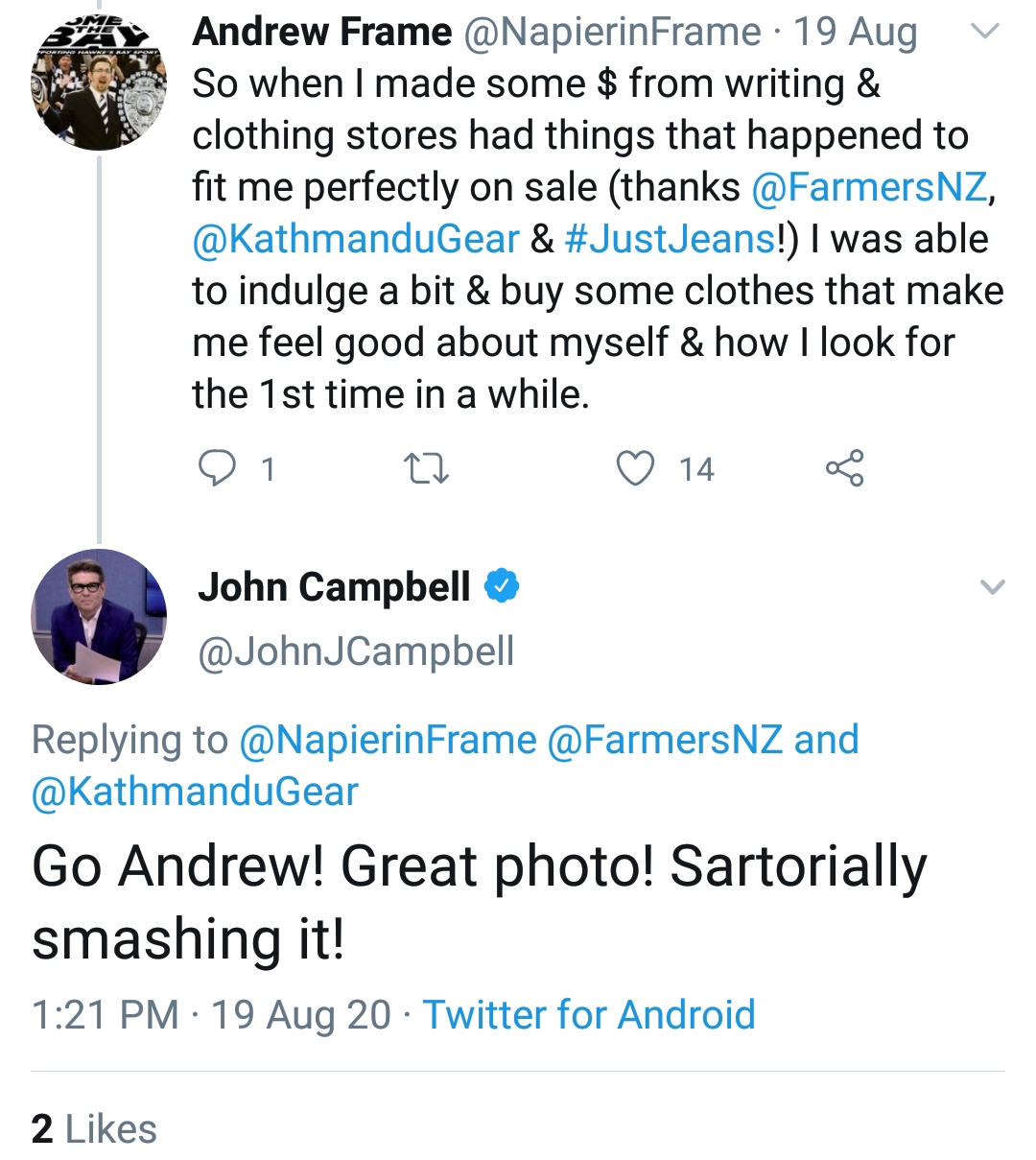Open John Campbell's profile picture
The image size is (1036, 1160).
pos(99,616)
